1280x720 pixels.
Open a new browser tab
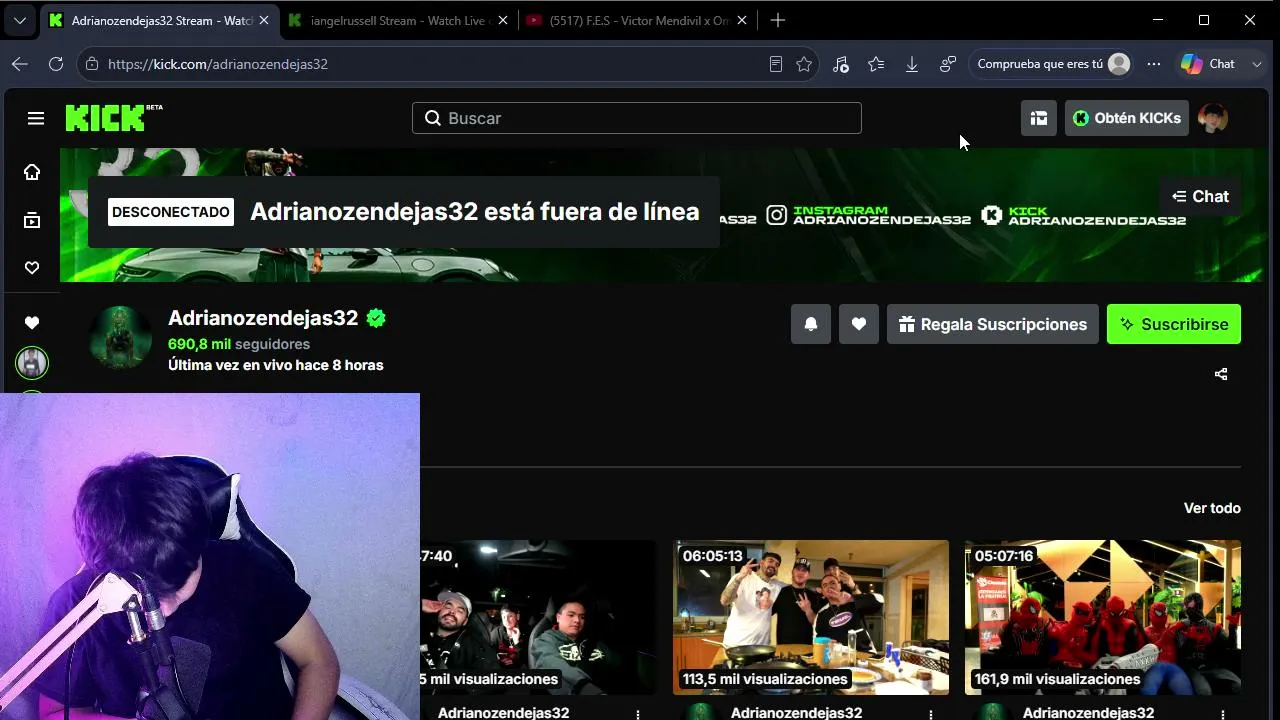[x=778, y=20]
